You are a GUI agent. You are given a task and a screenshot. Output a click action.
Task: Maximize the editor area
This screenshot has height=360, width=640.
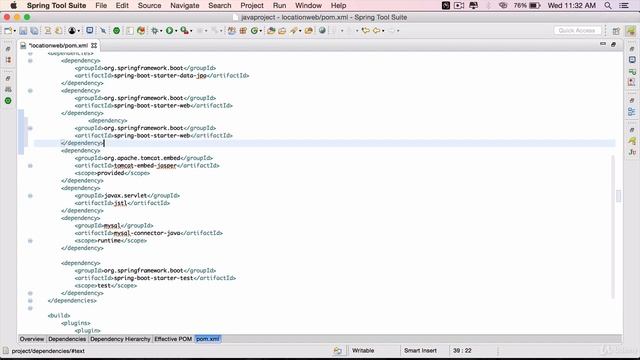pyautogui.click(x=613, y=44)
